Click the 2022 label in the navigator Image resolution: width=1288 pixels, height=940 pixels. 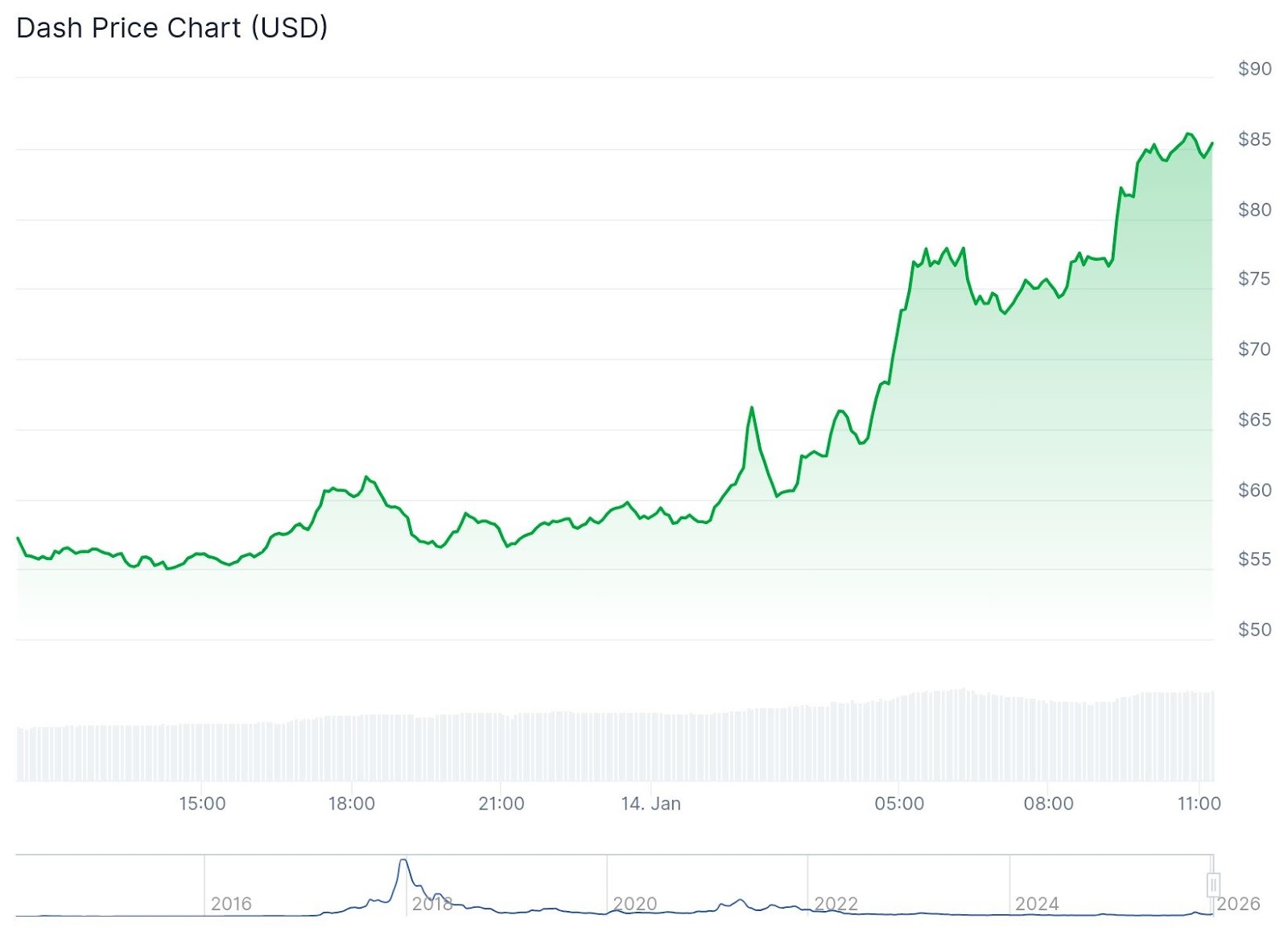tap(836, 904)
